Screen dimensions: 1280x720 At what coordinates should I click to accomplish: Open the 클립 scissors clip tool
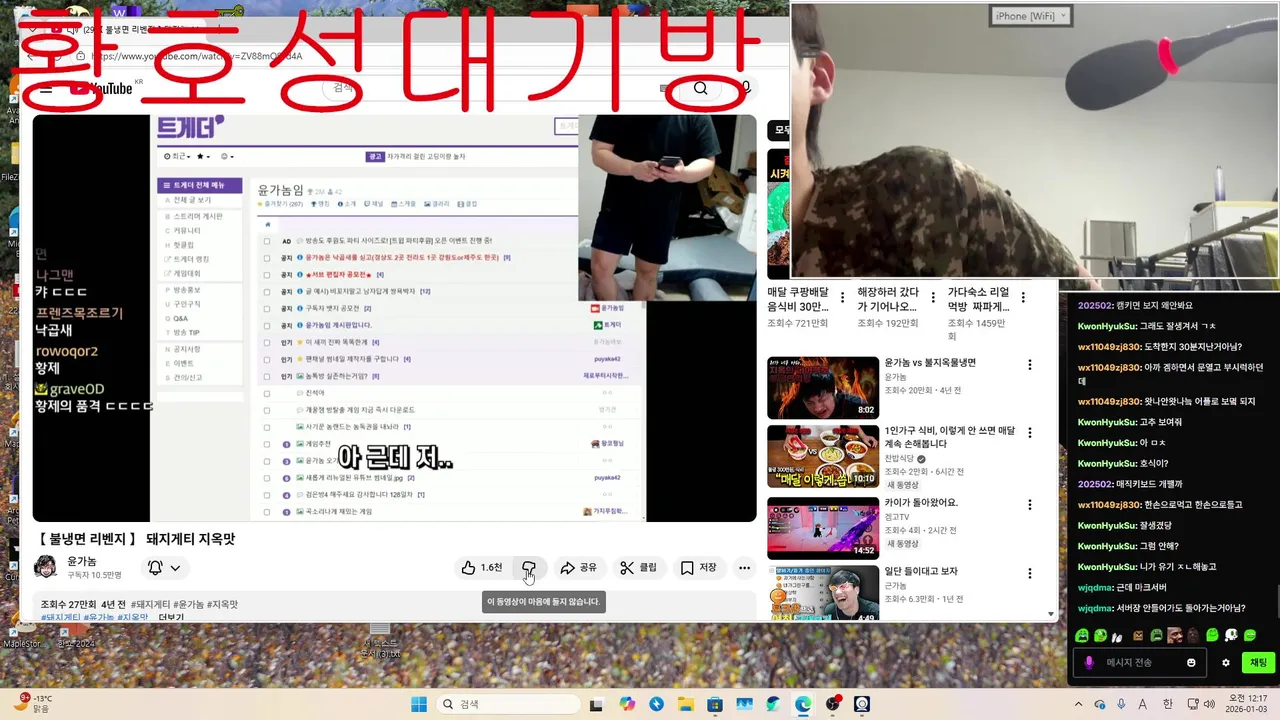tap(638, 568)
